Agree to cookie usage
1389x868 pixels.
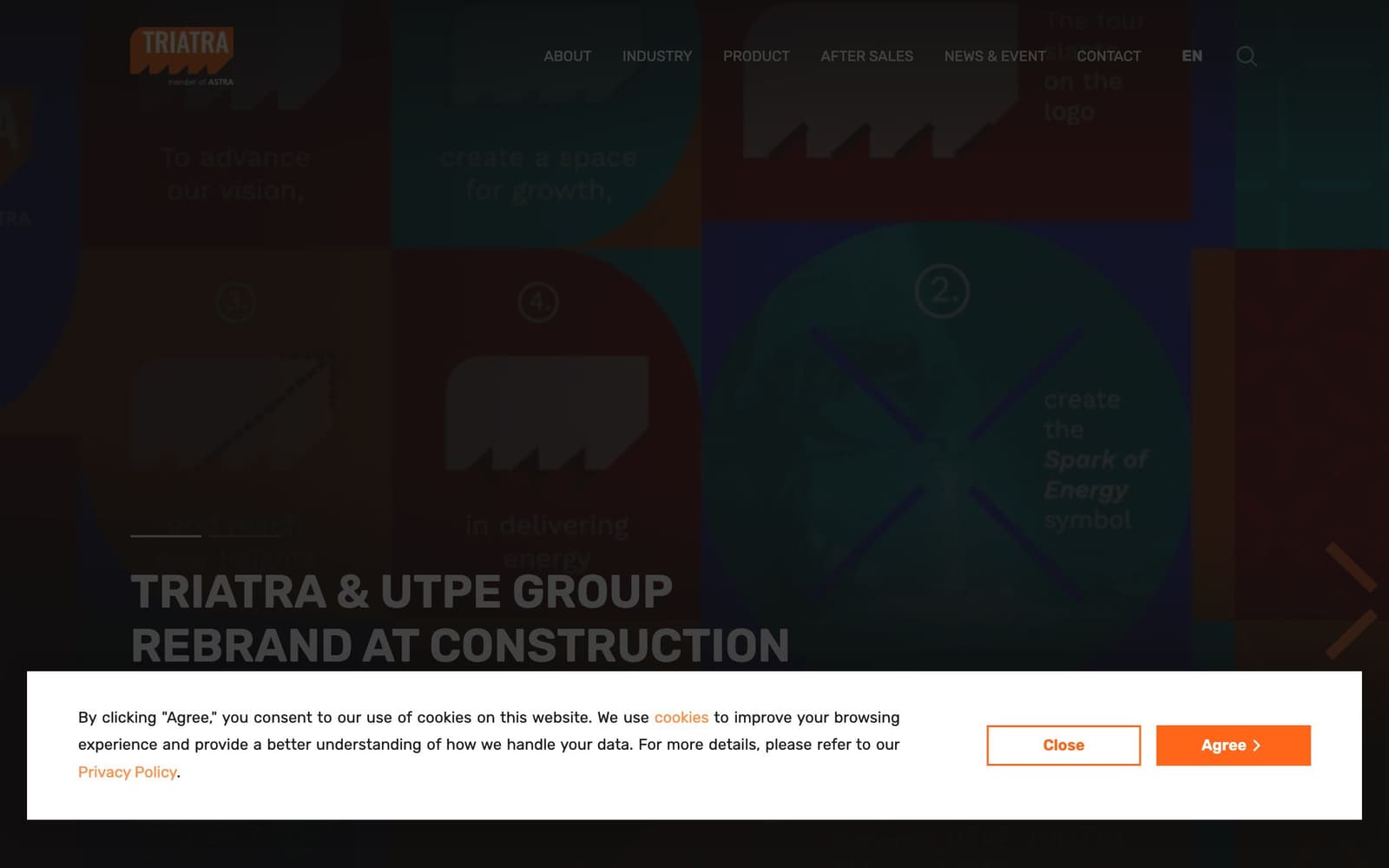coord(1233,746)
